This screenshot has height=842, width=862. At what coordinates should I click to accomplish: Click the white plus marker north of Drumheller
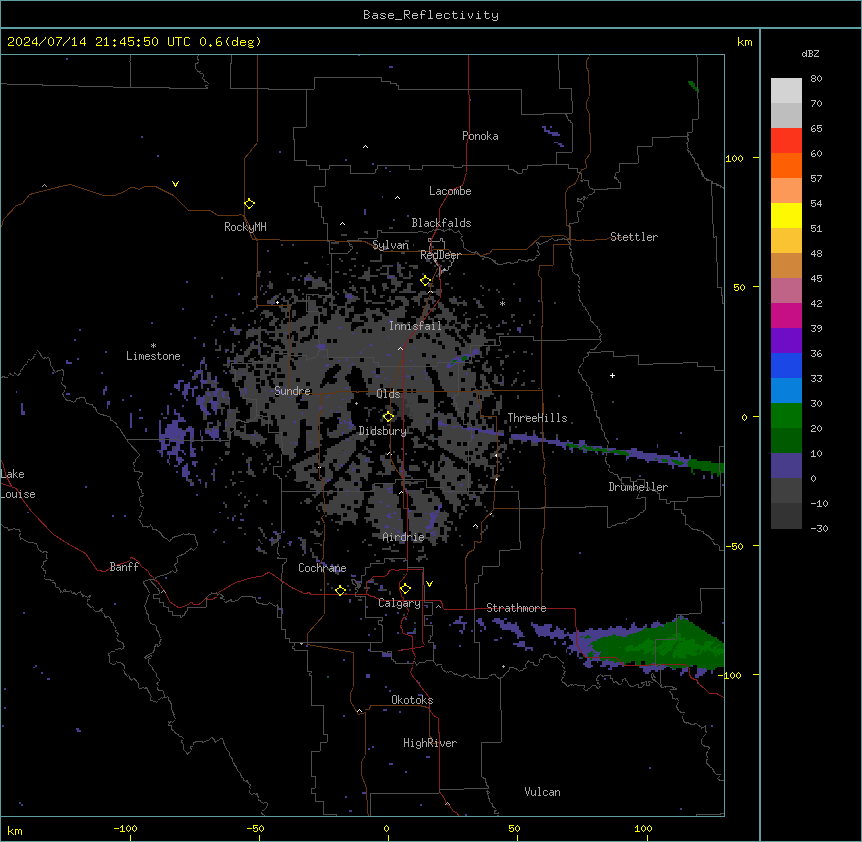click(612, 375)
